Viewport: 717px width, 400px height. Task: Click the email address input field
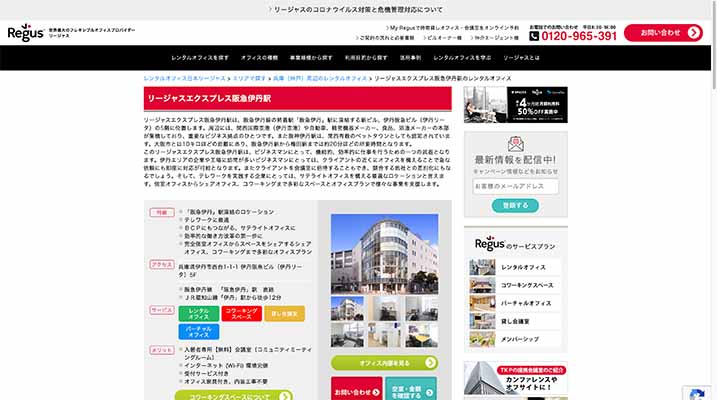click(x=515, y=187)
